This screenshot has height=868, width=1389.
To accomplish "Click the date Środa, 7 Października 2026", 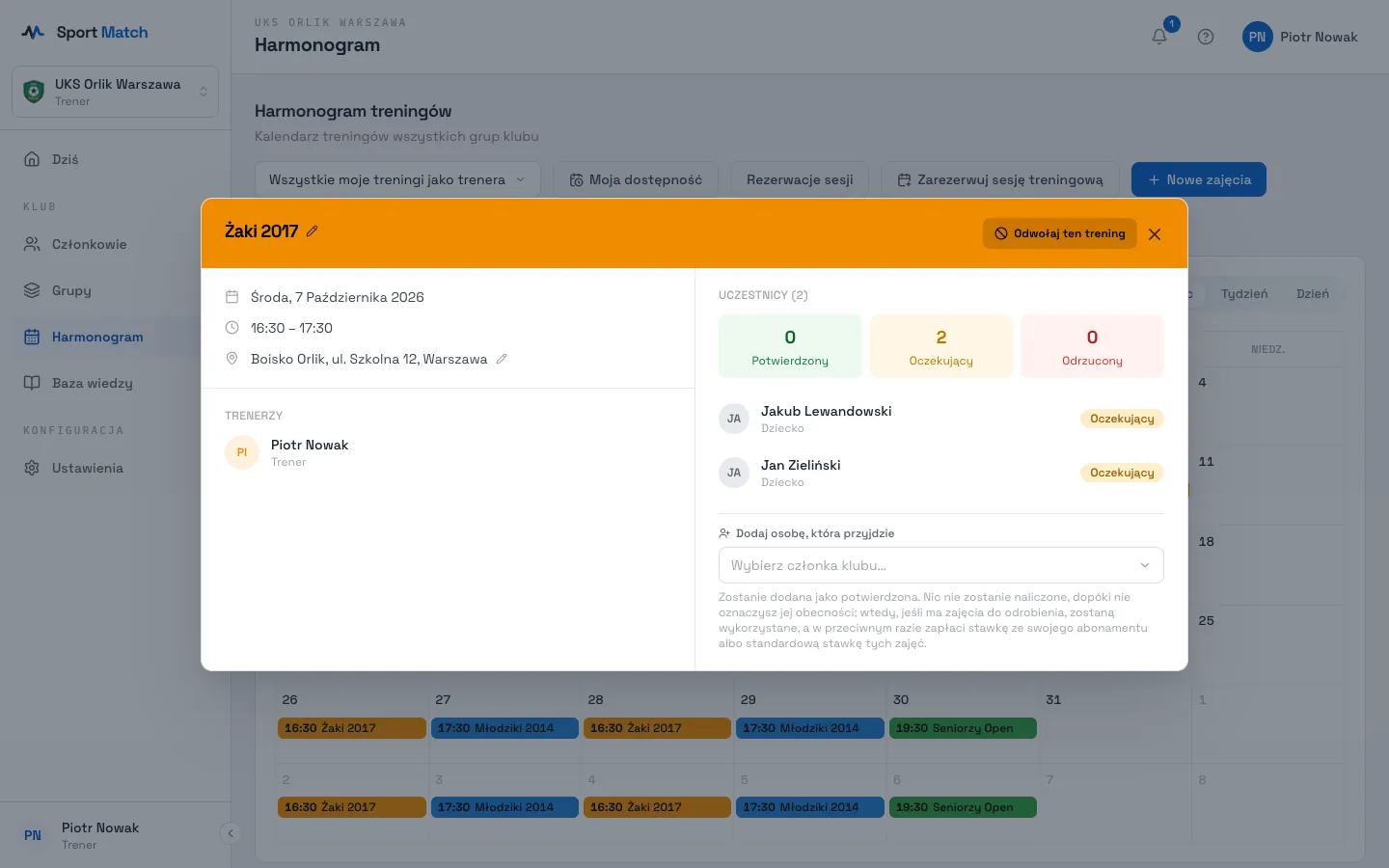I will coord(338,297).
